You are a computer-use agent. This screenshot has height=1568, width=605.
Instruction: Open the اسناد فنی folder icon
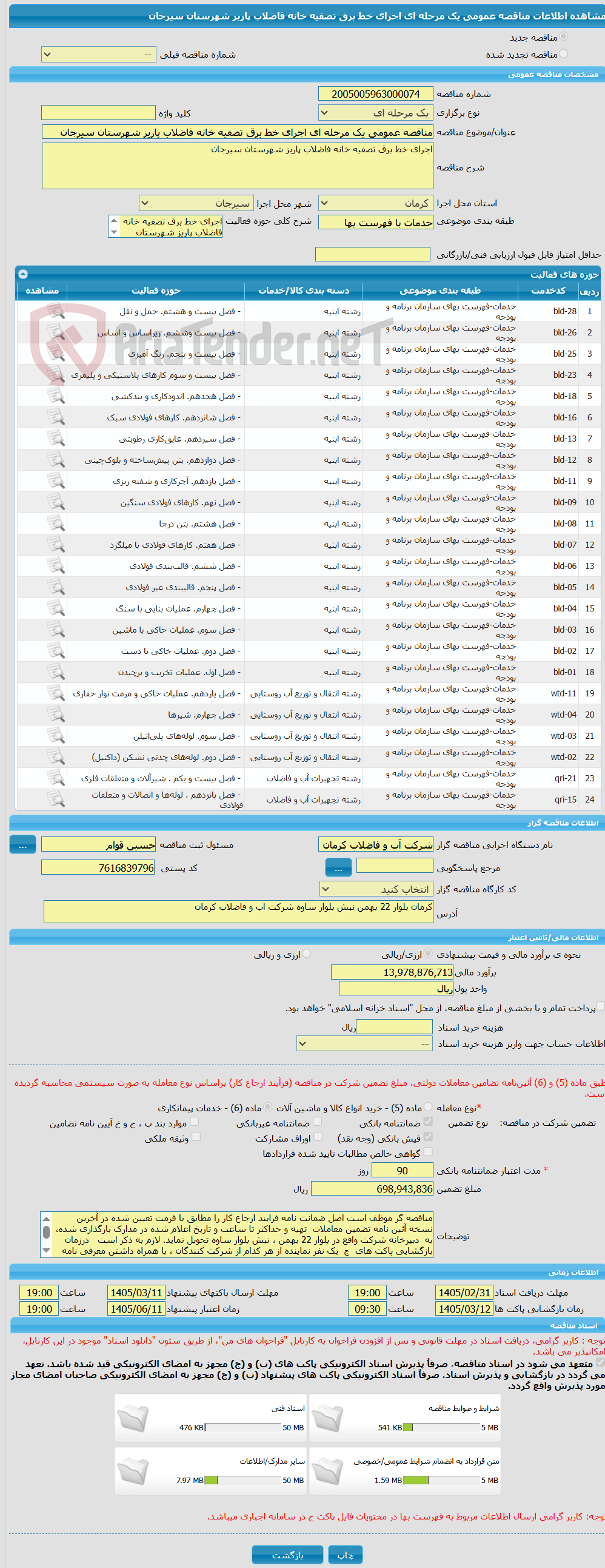click(x=133, y=1419)
